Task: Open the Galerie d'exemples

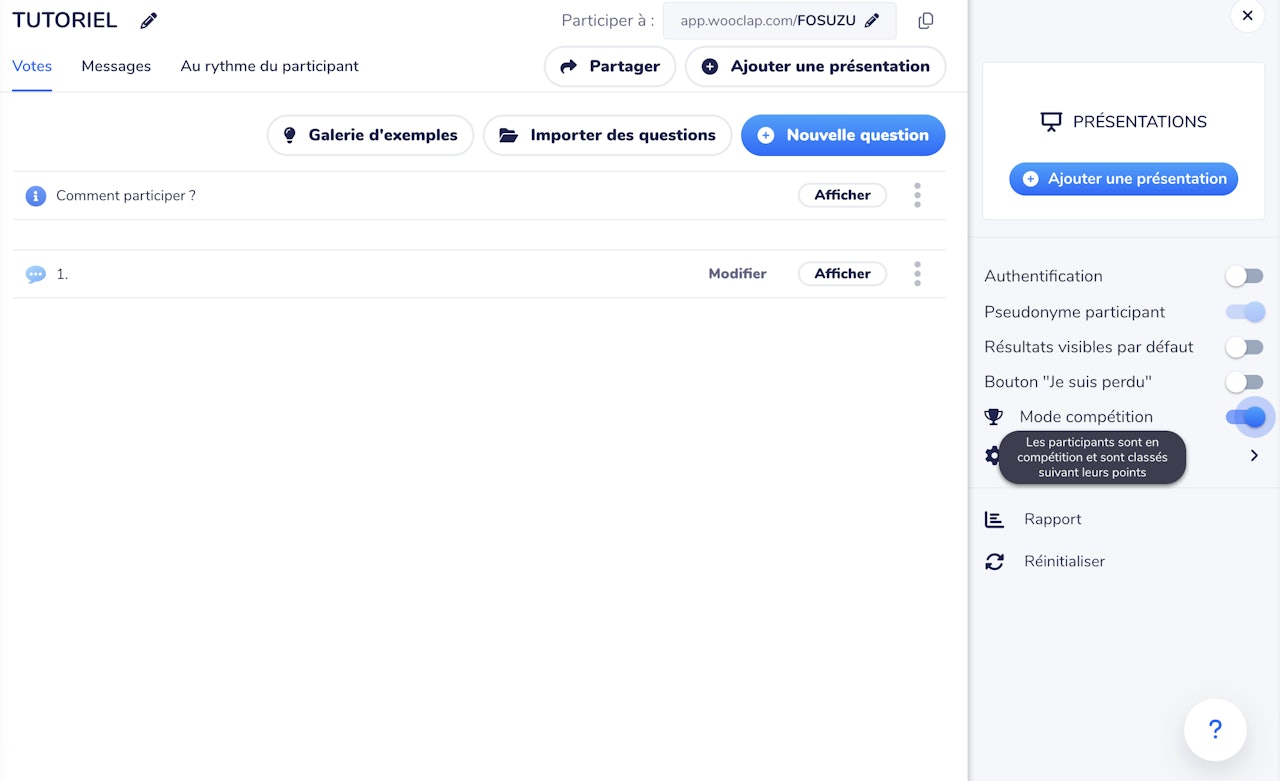Action: pos(370,134)
